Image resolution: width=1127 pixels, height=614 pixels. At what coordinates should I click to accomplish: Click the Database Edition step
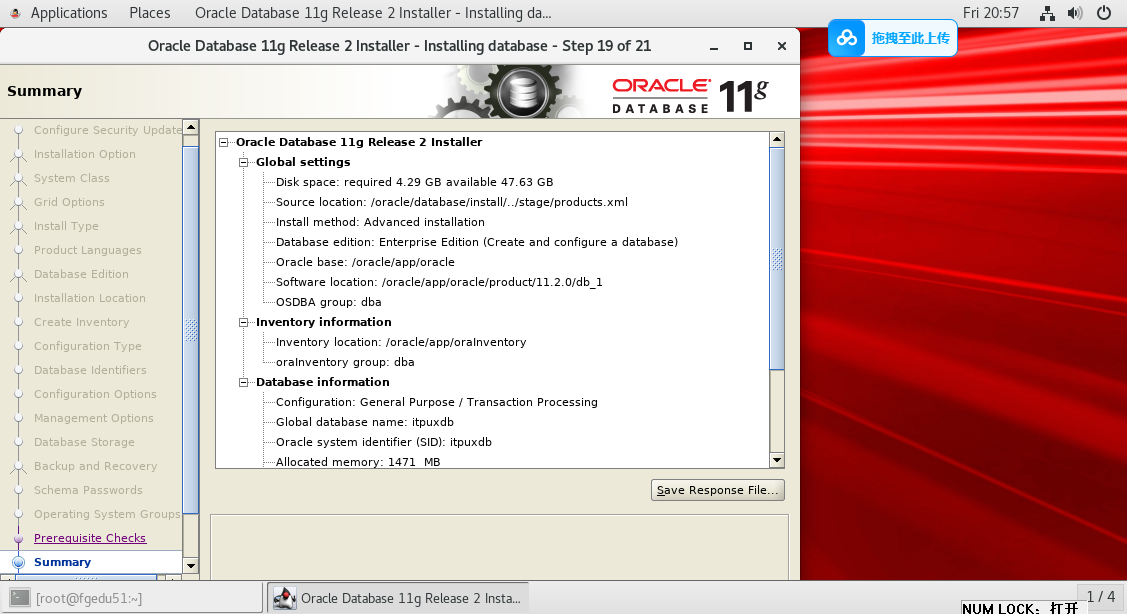[x=81, y=275]
